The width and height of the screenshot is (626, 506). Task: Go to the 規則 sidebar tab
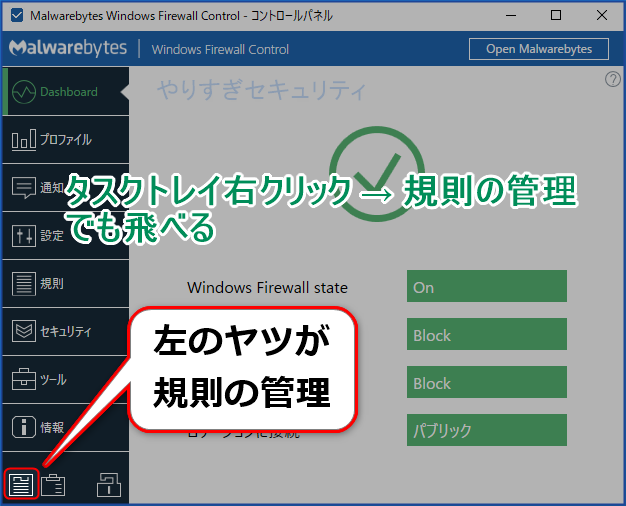pos(65,284)
